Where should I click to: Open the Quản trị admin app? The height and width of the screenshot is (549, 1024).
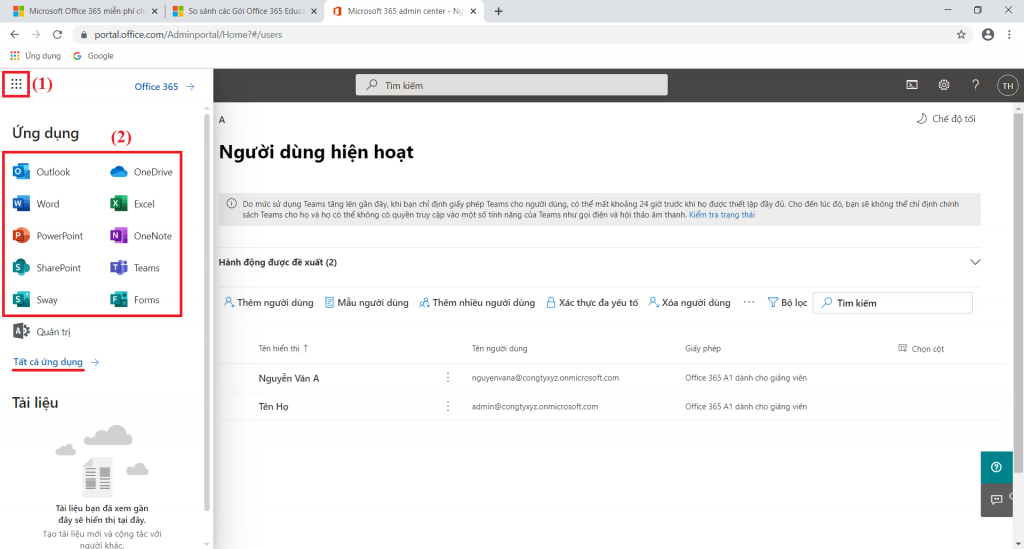click(41, 332)
